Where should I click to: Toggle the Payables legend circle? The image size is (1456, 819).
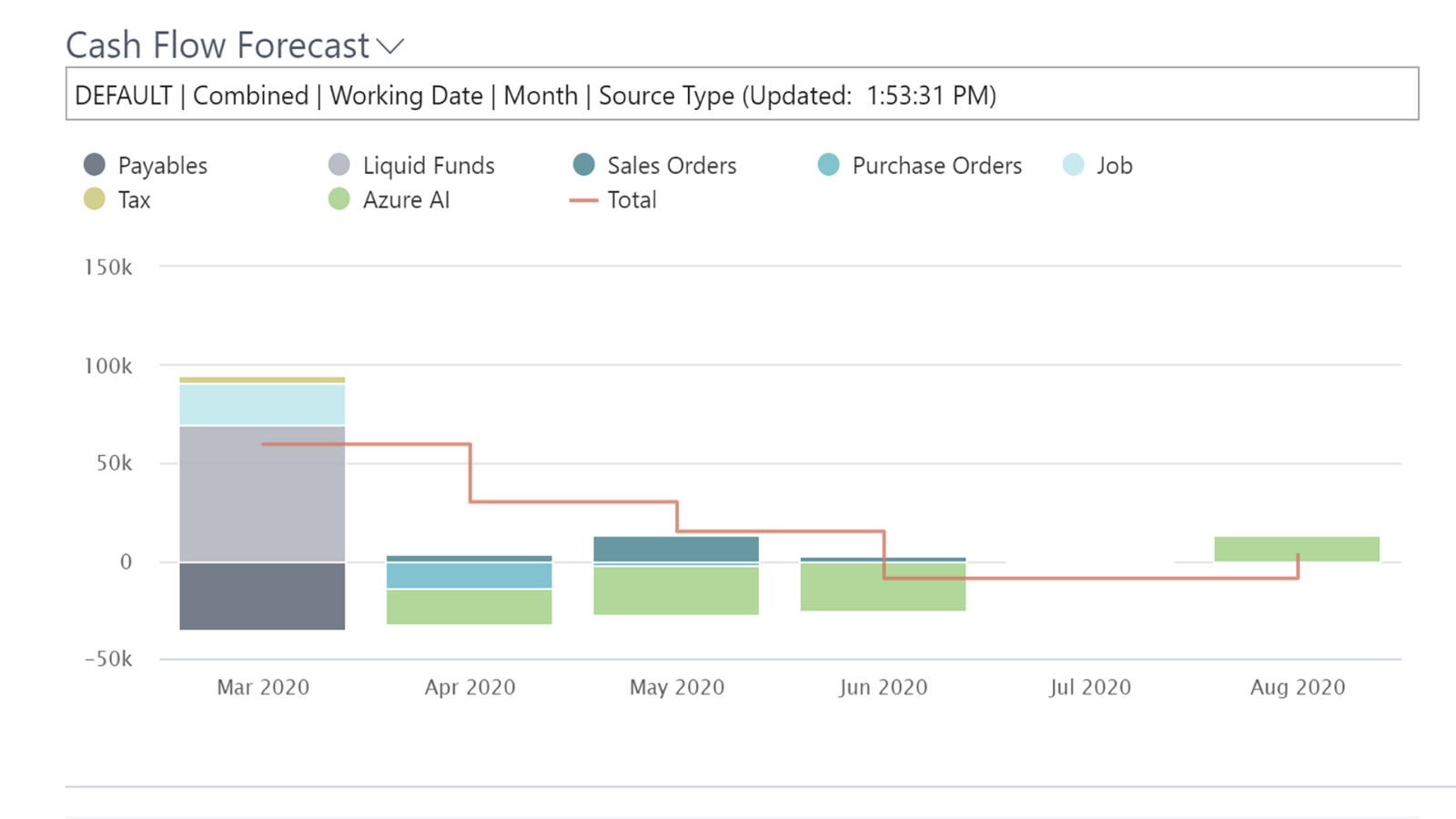(x=95, y=165)
